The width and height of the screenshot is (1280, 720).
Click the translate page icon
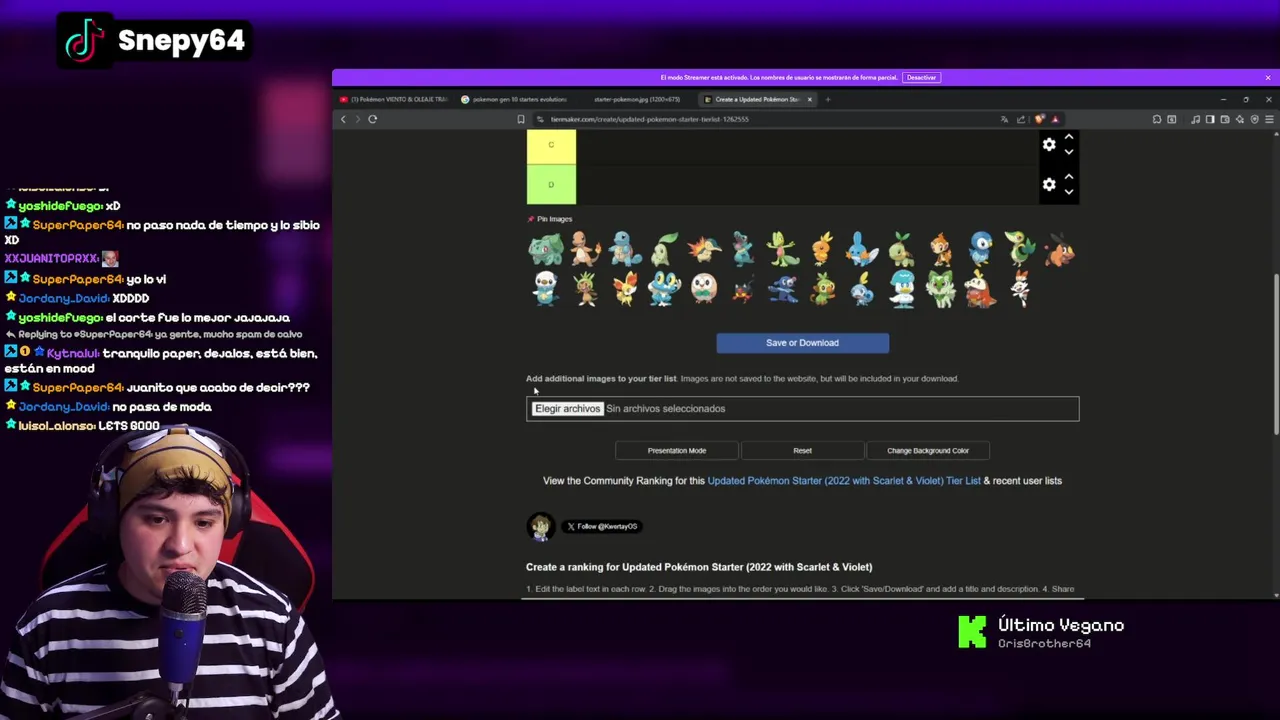pyautogui.click(x=1004, y=119)
